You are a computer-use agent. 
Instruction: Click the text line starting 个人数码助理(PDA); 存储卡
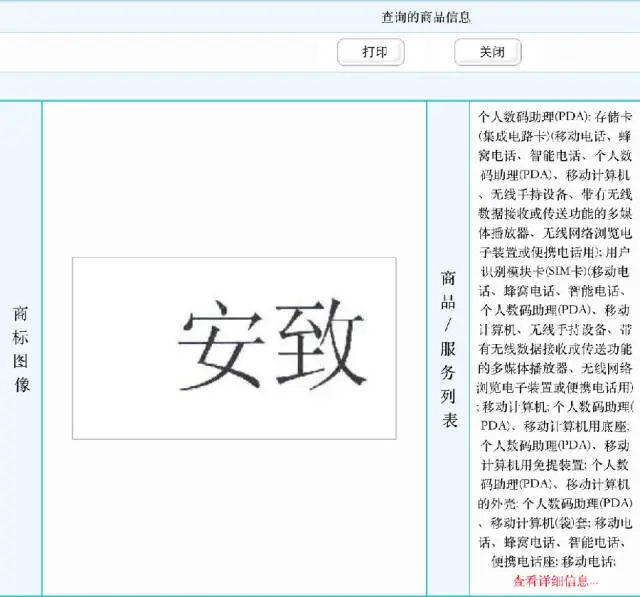(x=555, y=117)
